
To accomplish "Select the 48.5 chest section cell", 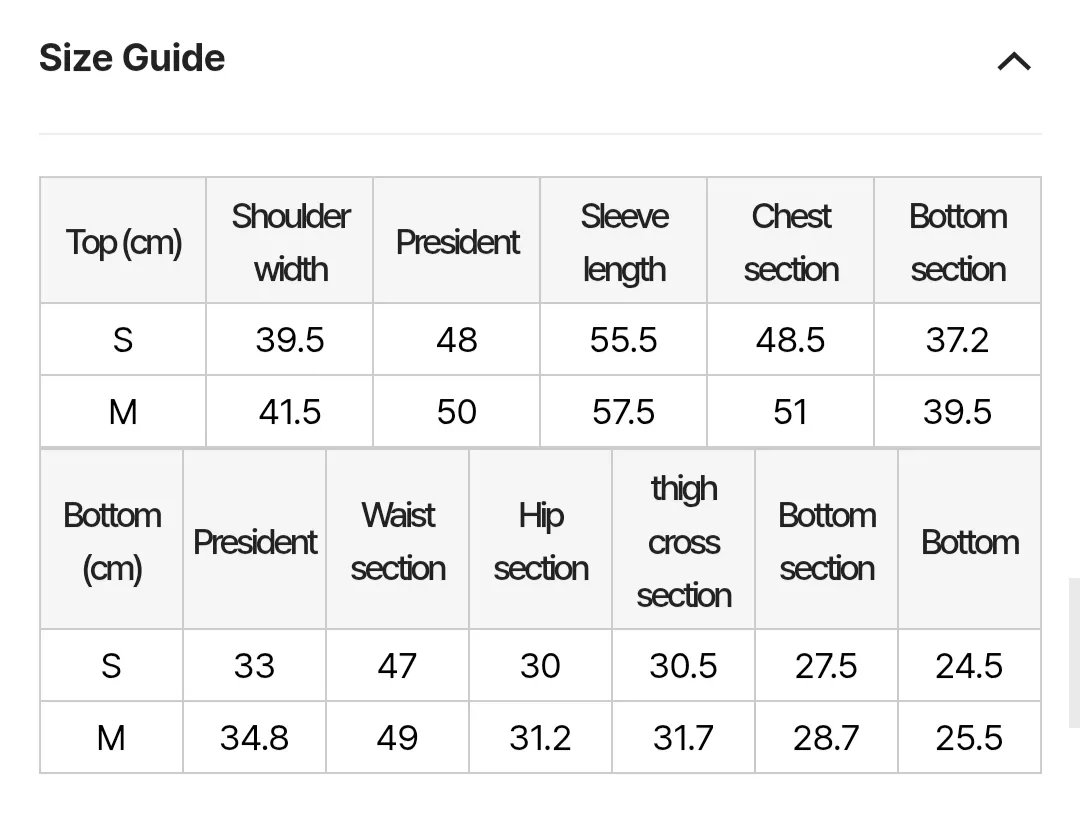I will coord(791,340).
